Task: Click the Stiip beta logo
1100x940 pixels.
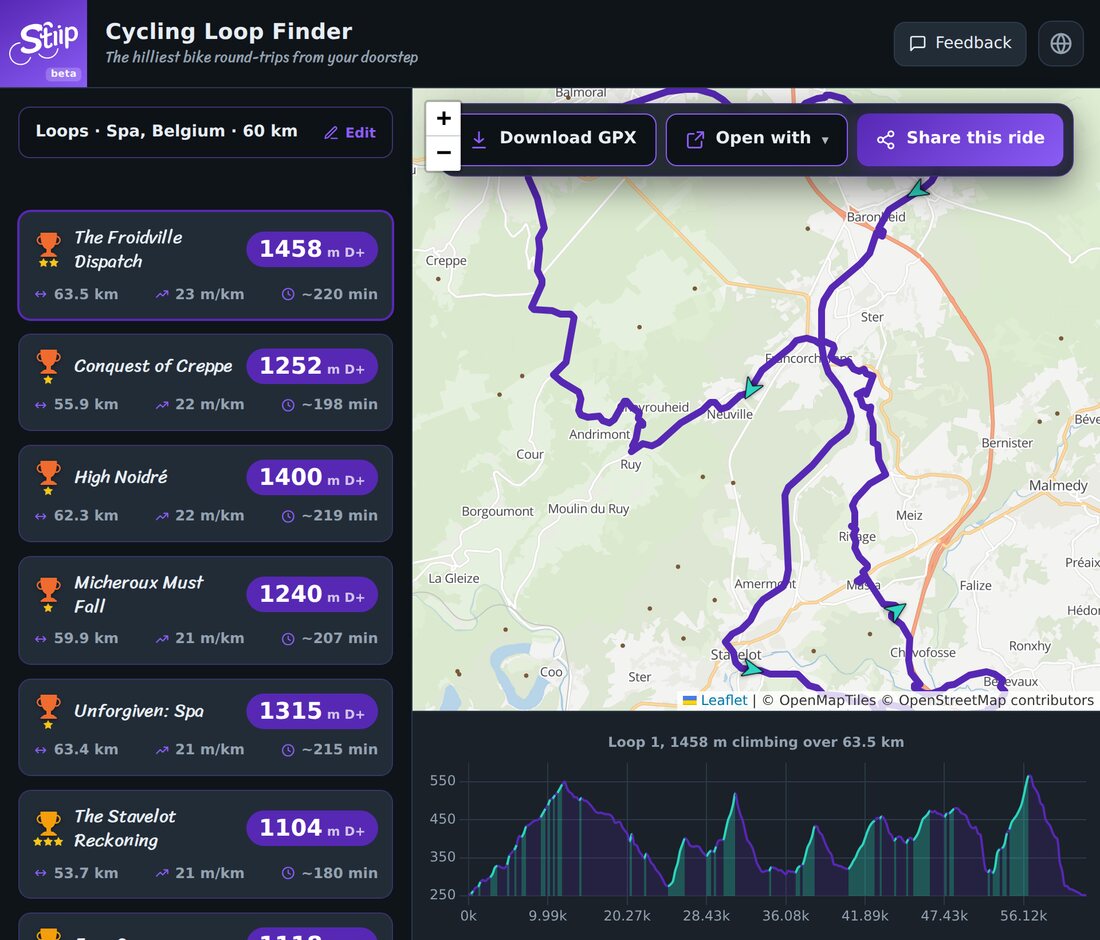Action: pyautogui.click(x=43, y=43)
